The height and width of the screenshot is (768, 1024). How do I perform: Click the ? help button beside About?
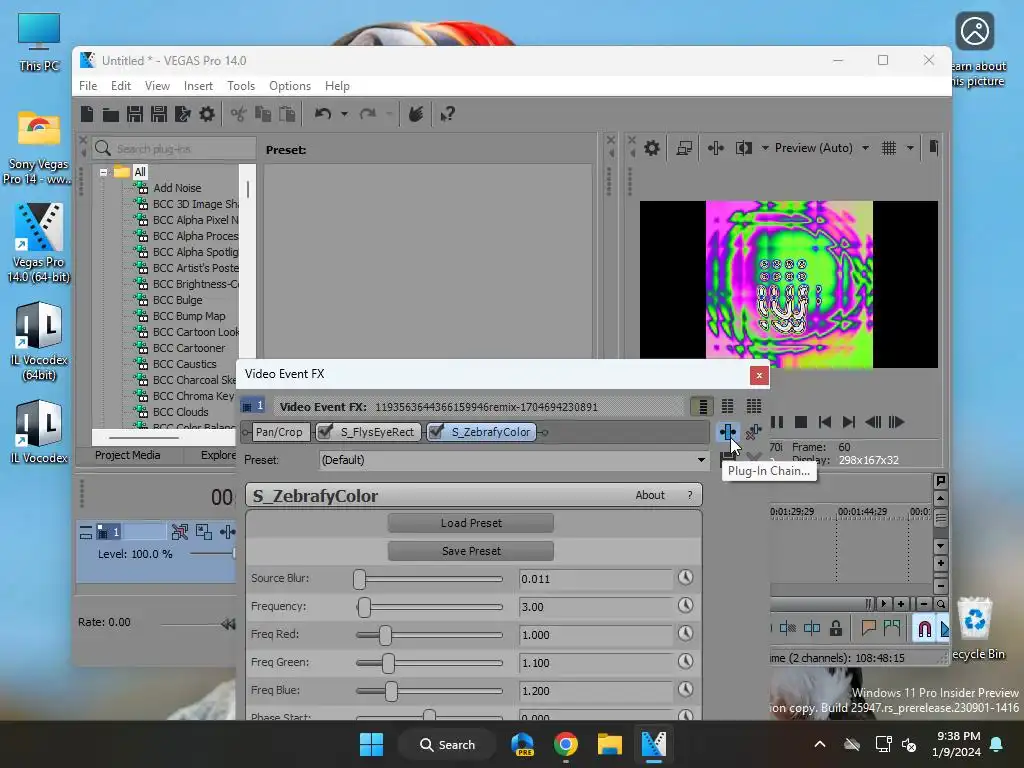point(690,495)
